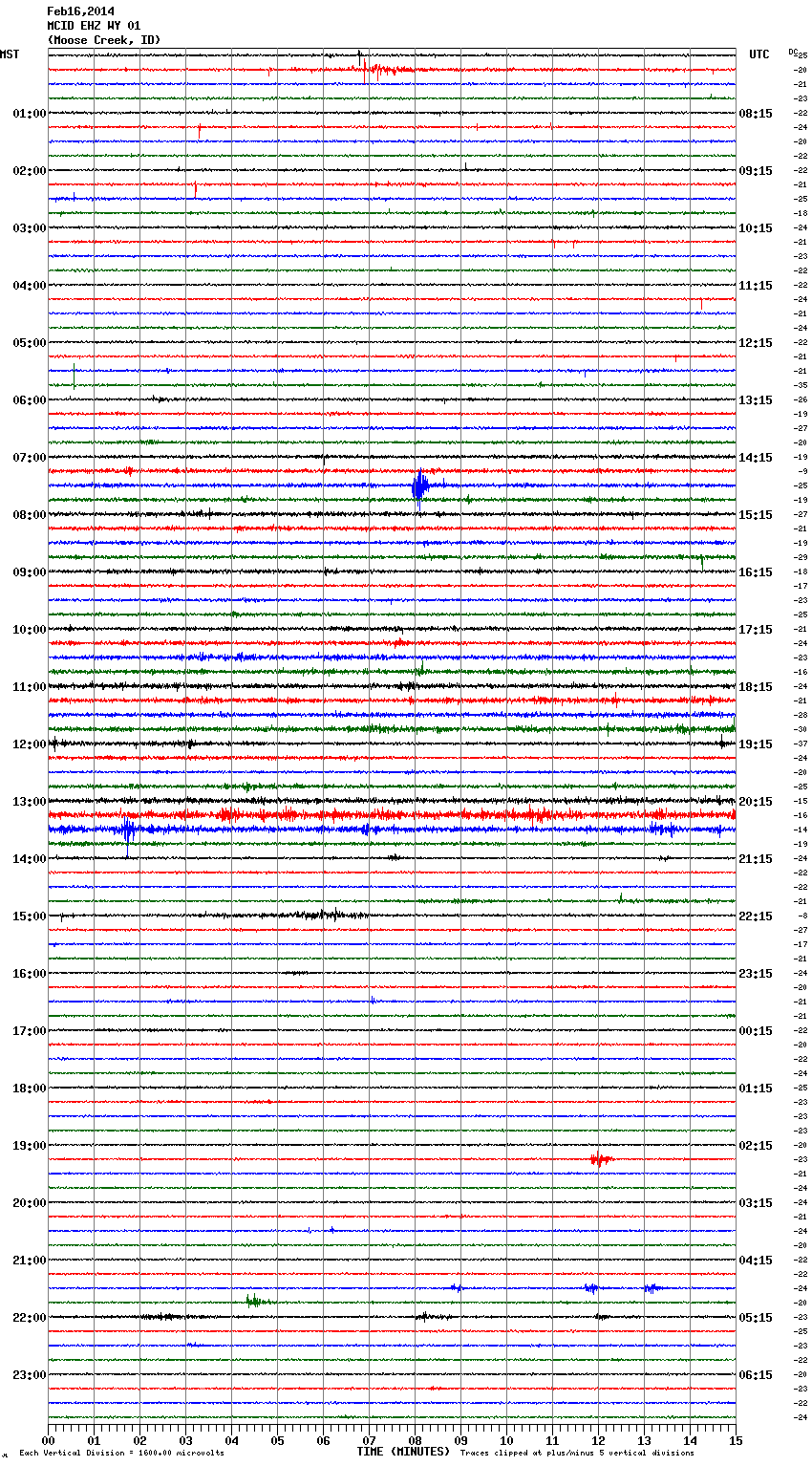Click the 12 minute axis tick label
Image resolution: width=812 pixels, height=1466 pixels.
[599, 1440]
